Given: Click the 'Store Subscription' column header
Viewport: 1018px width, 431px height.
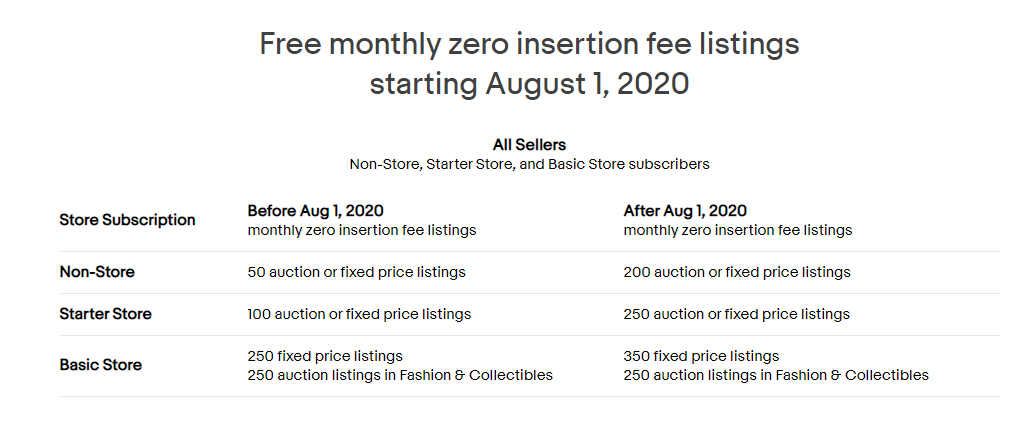Looking at the screenshot, I should click(127, 220).
